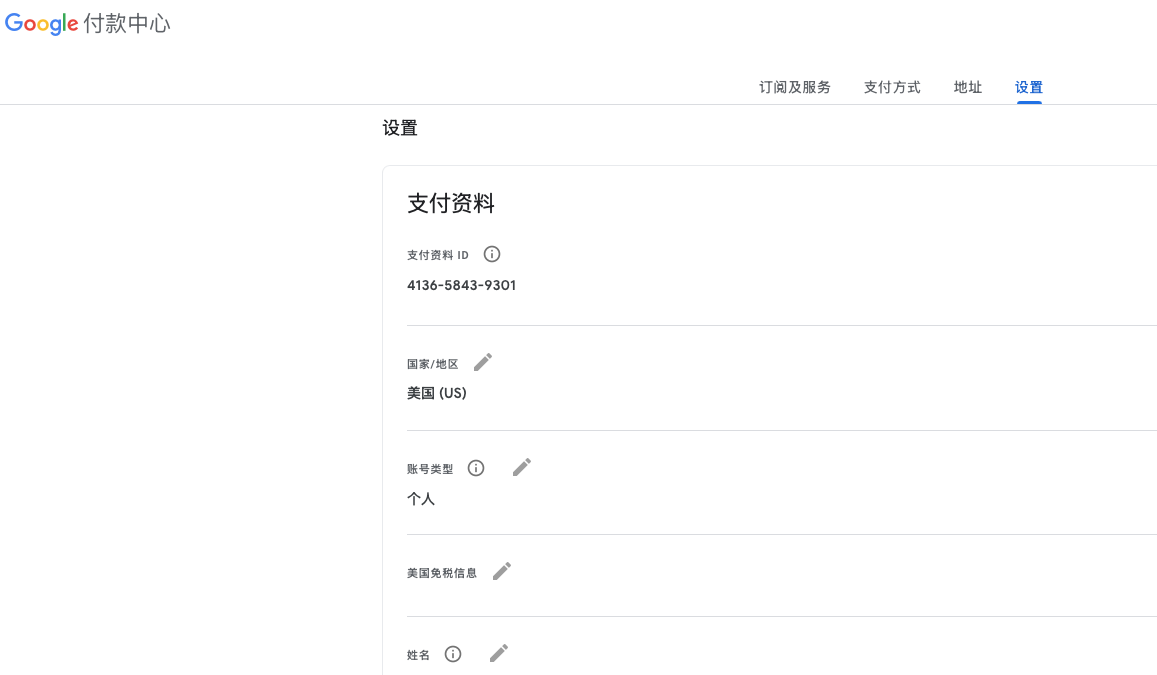Click the 付款中心 header title
The image size is (1157, 675).
127,24
